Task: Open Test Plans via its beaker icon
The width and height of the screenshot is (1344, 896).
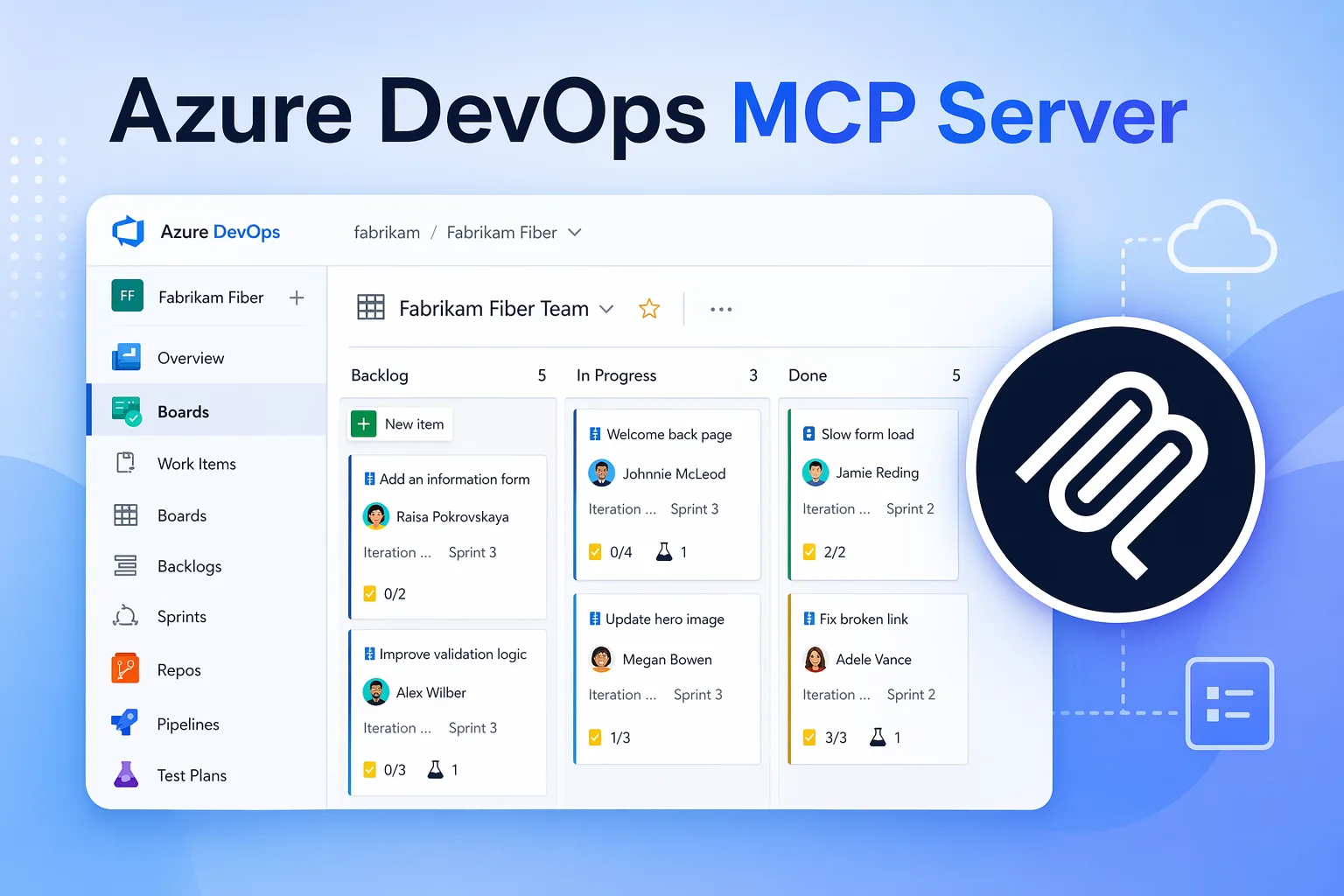Action: [x=125, y=773]
